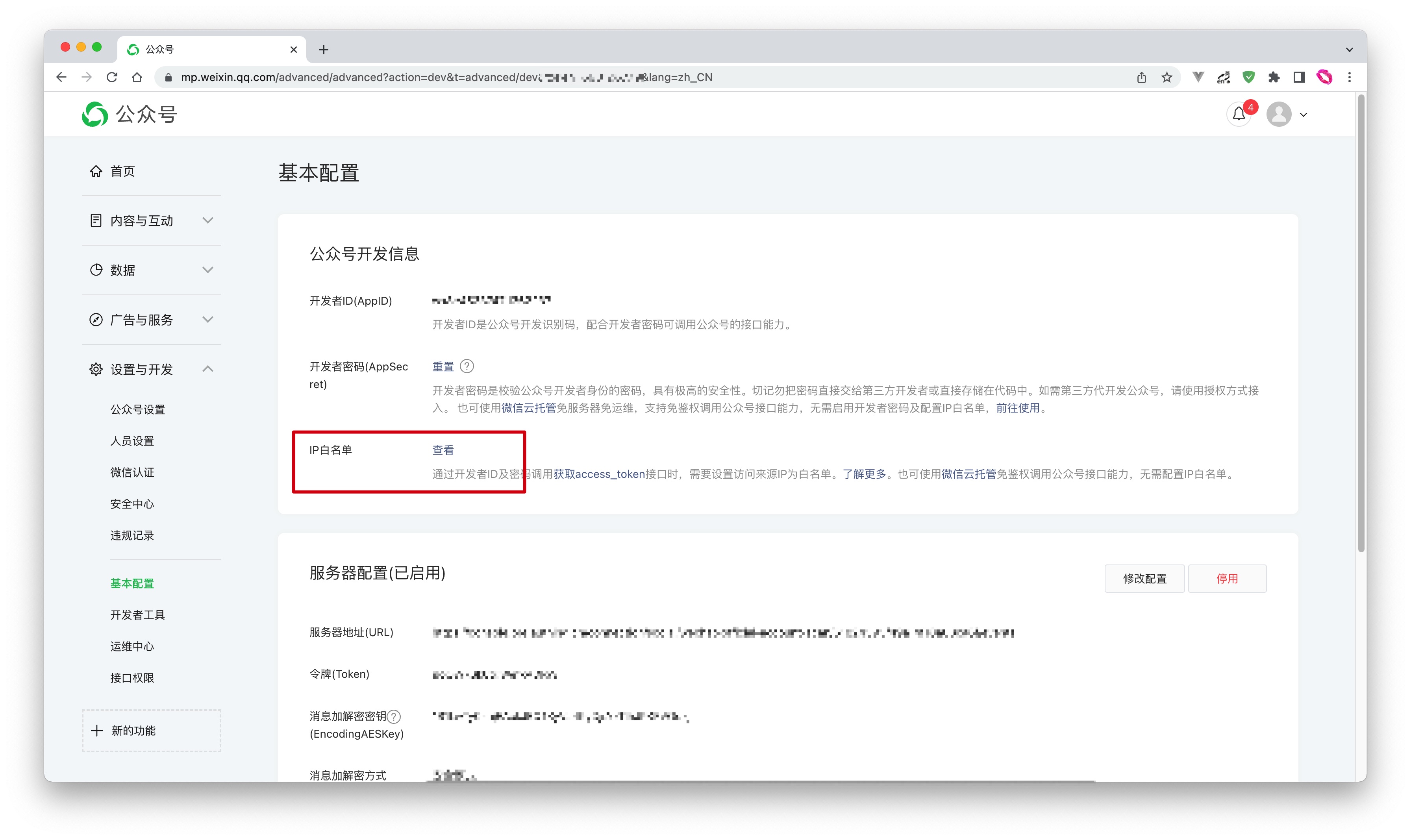Click the 广告与服务 compass icon
The width and height of the screenshot is (1411, 840).
click(x=96, y=319)
